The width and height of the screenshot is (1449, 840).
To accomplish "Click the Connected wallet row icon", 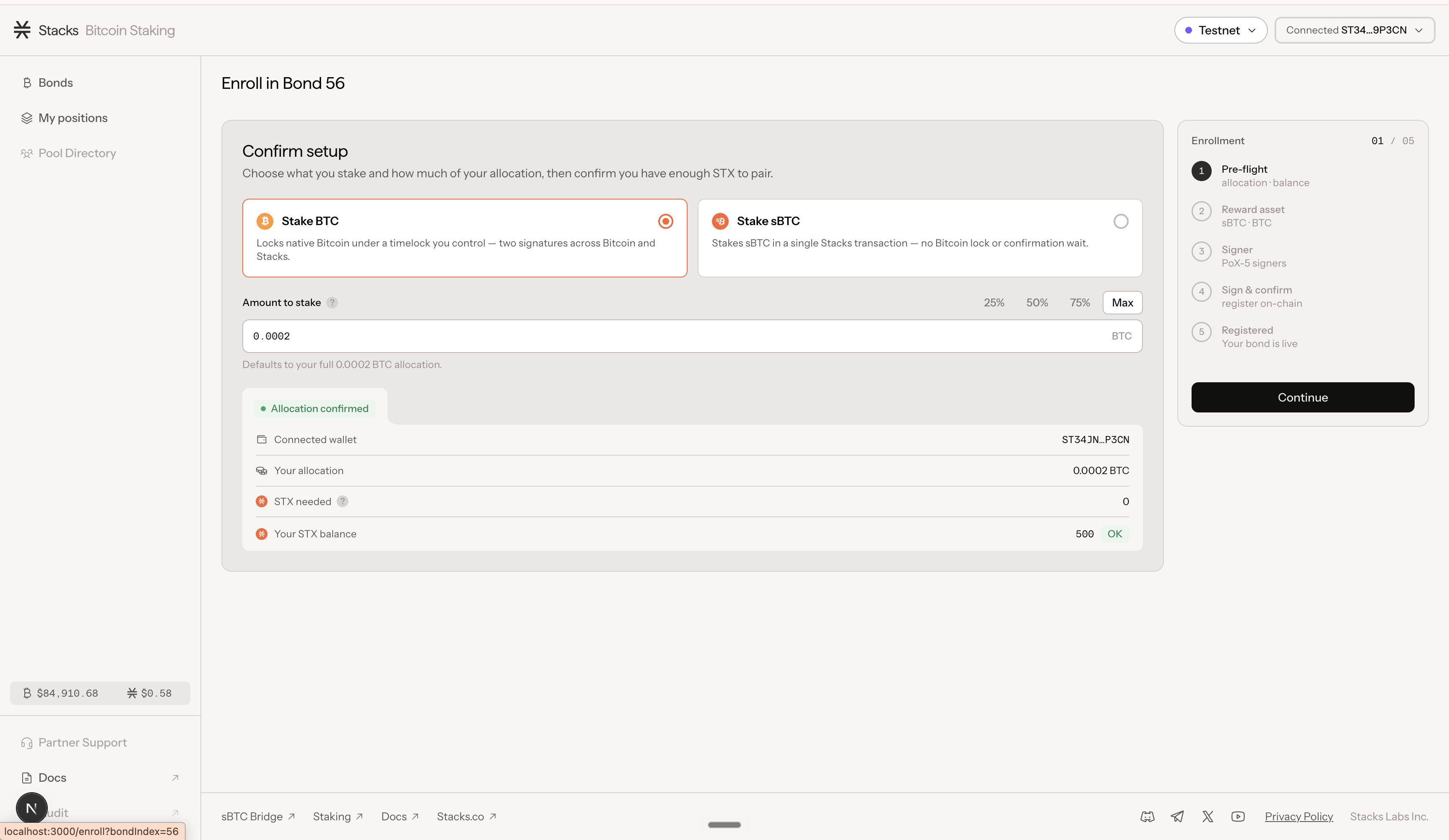I will point(262,439).
